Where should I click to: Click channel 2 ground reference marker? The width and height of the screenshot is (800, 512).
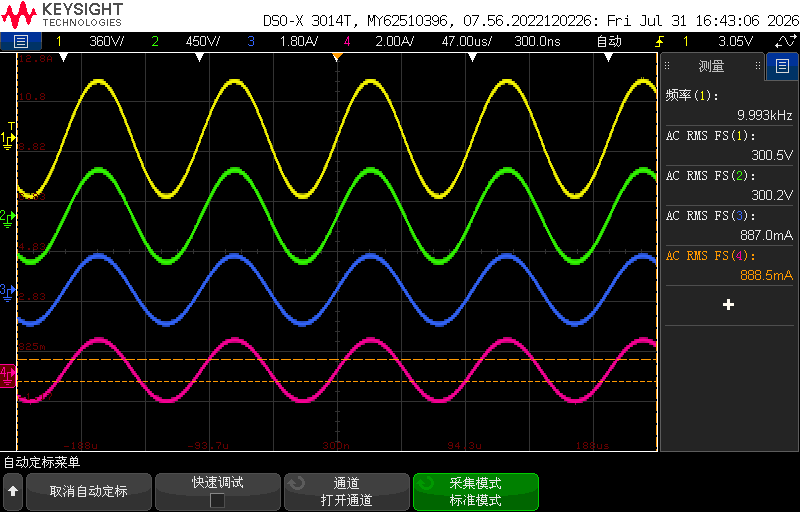tap(7, 218)
